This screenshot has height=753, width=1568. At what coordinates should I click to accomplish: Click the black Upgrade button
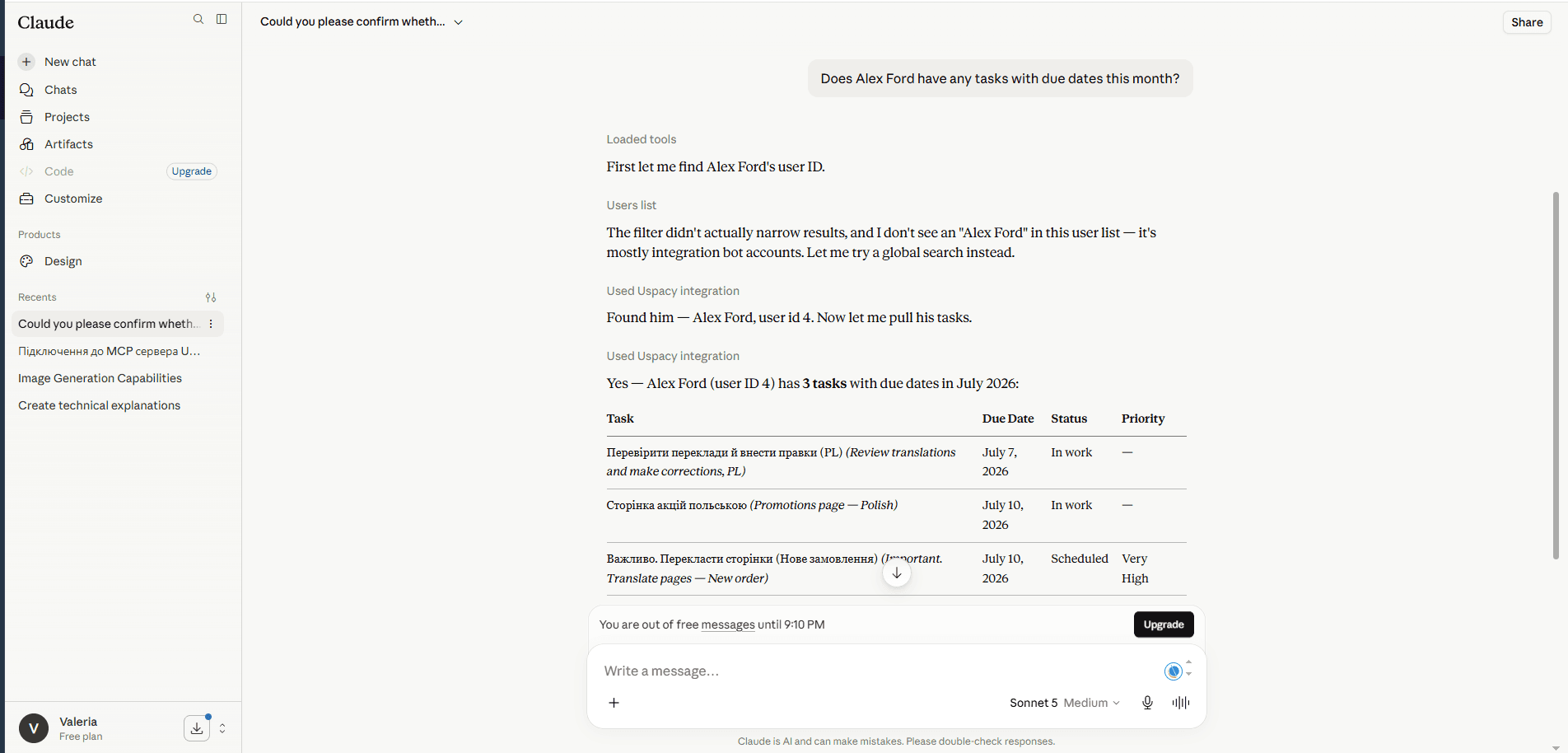[1164, 624]
